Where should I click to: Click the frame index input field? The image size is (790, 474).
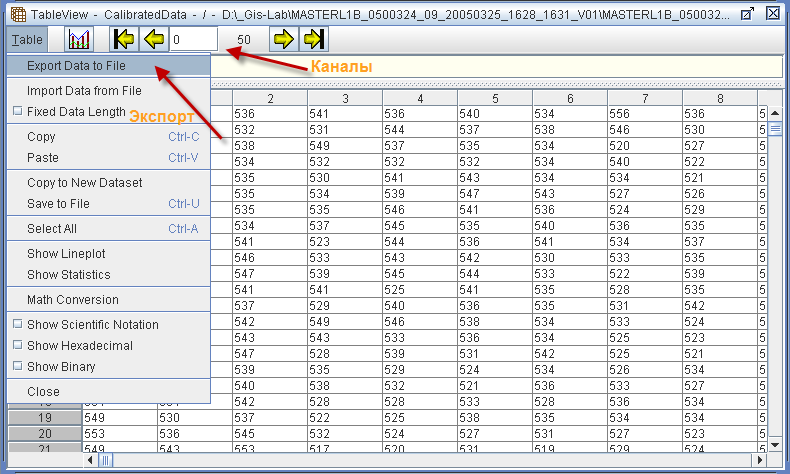click(192, 40)
